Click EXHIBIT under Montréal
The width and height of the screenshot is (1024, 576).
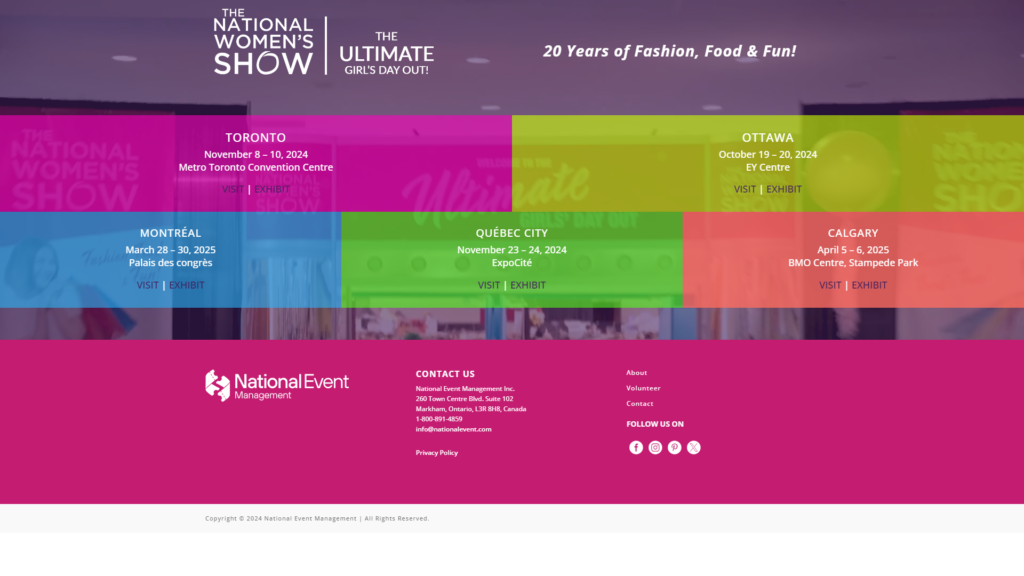[187, 285]
